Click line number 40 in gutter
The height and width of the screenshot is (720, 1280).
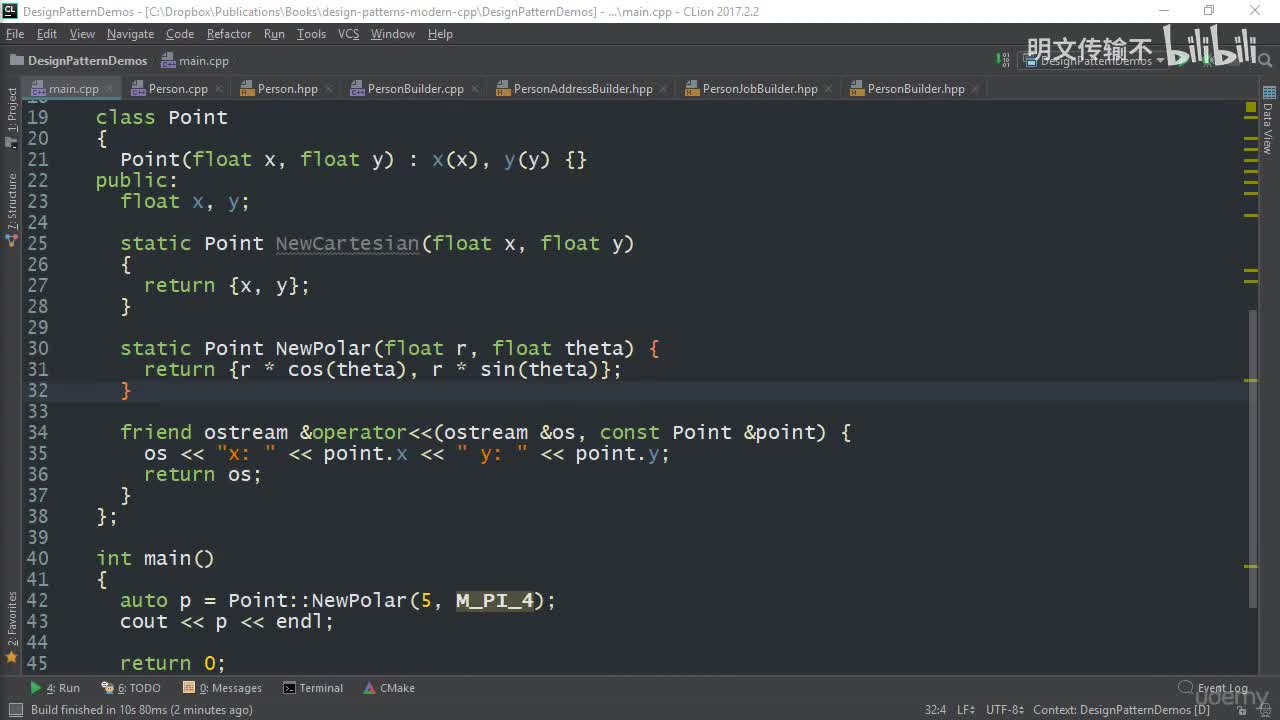click(37, 558)
